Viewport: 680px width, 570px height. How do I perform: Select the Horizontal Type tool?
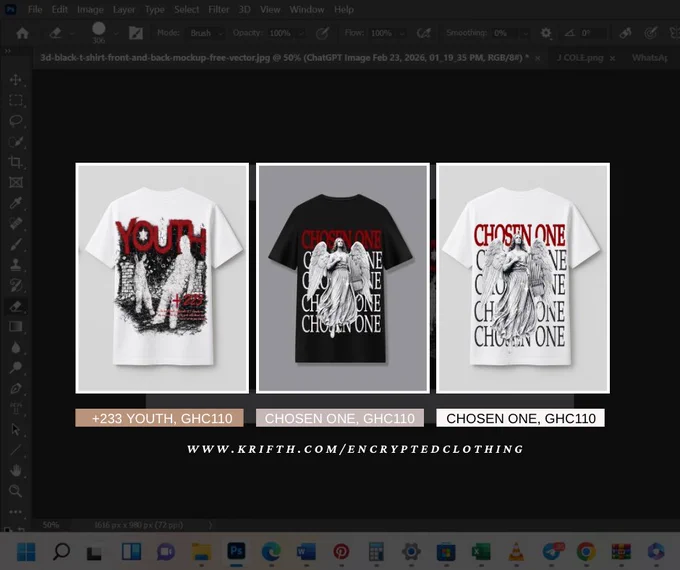(16, 408)
